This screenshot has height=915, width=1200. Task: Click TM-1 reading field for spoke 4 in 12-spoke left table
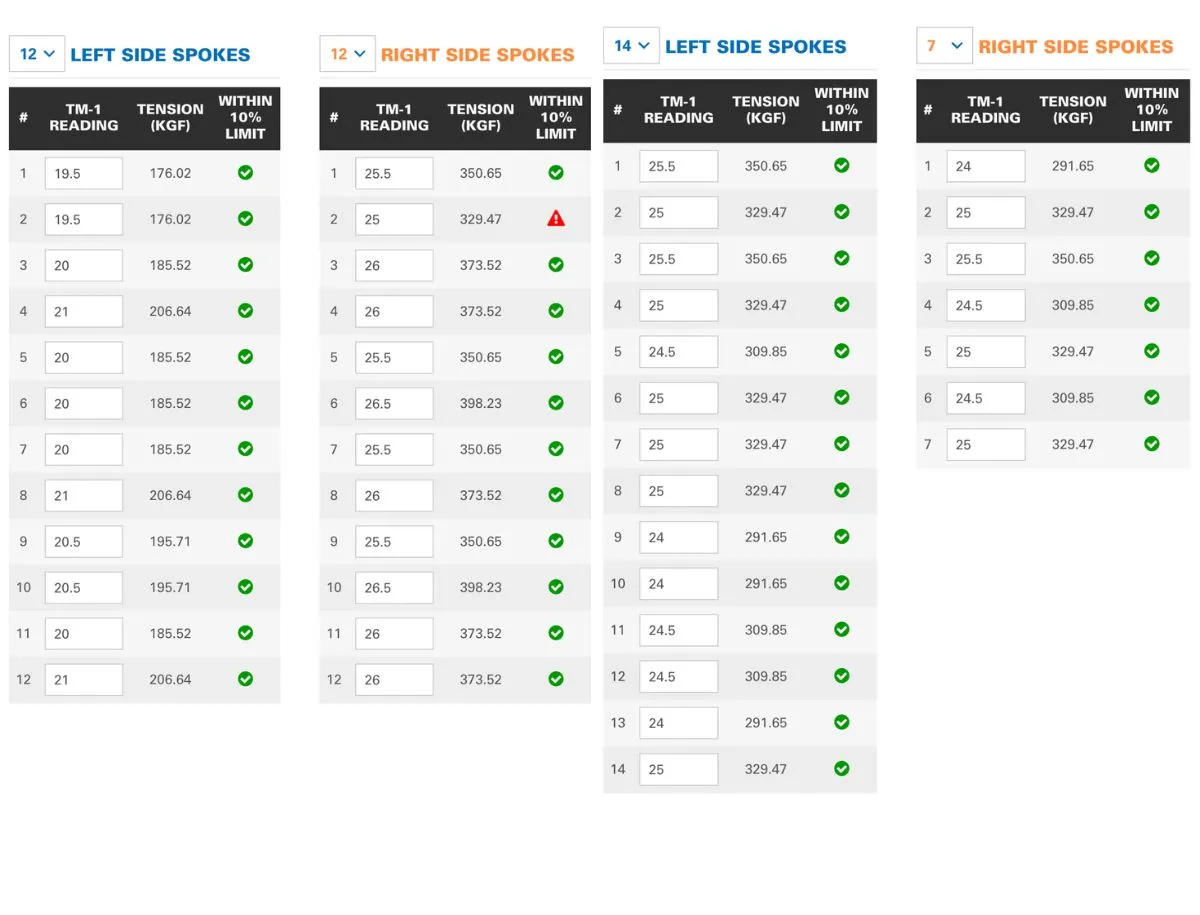[x=84, y=311]
